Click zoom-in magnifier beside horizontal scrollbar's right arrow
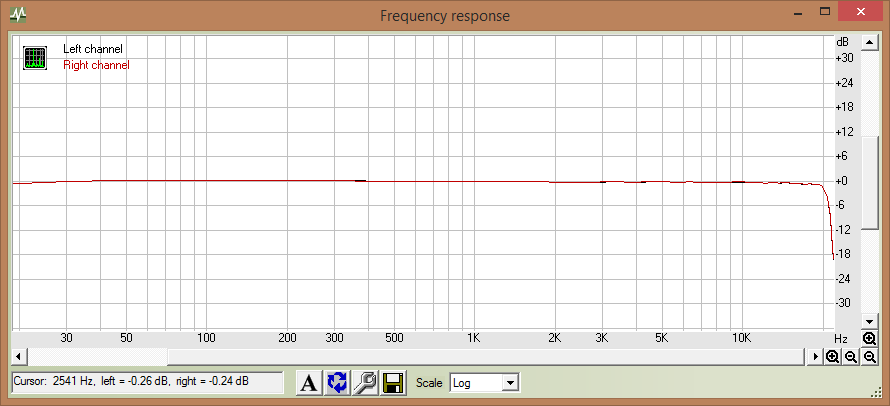Image resolution: width=890 pixels, height=406 pixels. click(x=832, y=357)
